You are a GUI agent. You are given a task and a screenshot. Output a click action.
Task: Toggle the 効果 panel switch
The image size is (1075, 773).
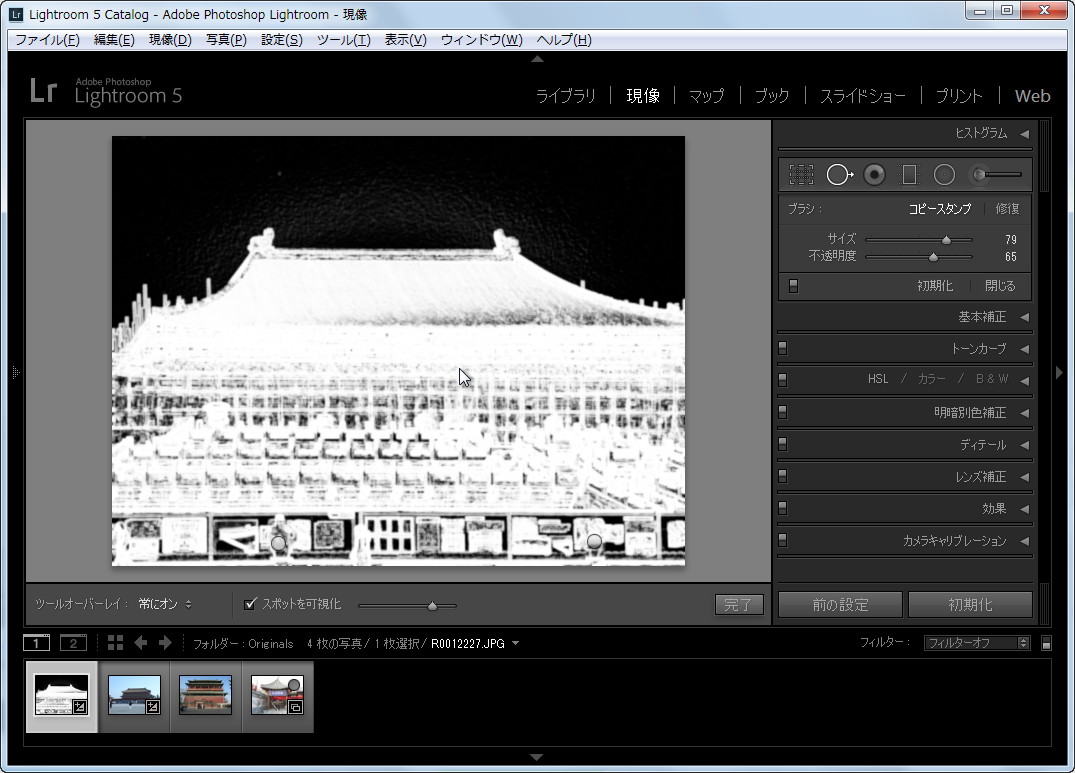coord(782,508)
